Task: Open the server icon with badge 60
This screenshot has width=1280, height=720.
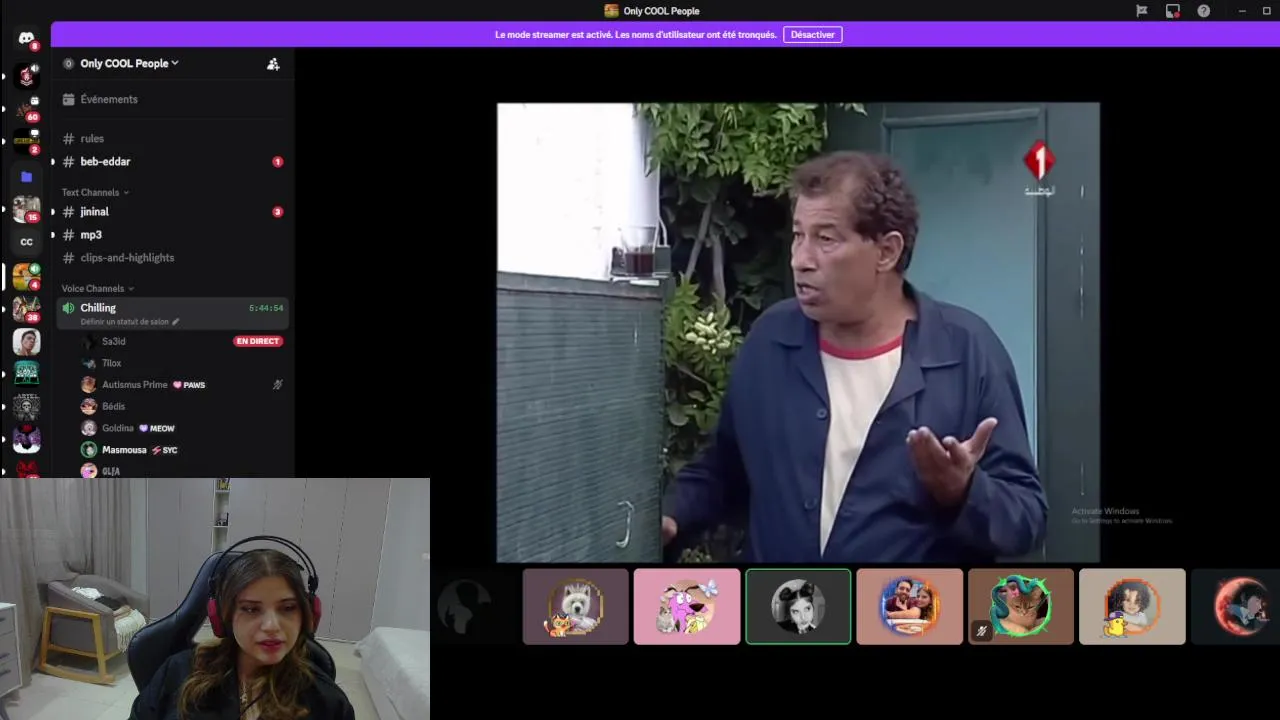Action: click(x=26, y=107)
